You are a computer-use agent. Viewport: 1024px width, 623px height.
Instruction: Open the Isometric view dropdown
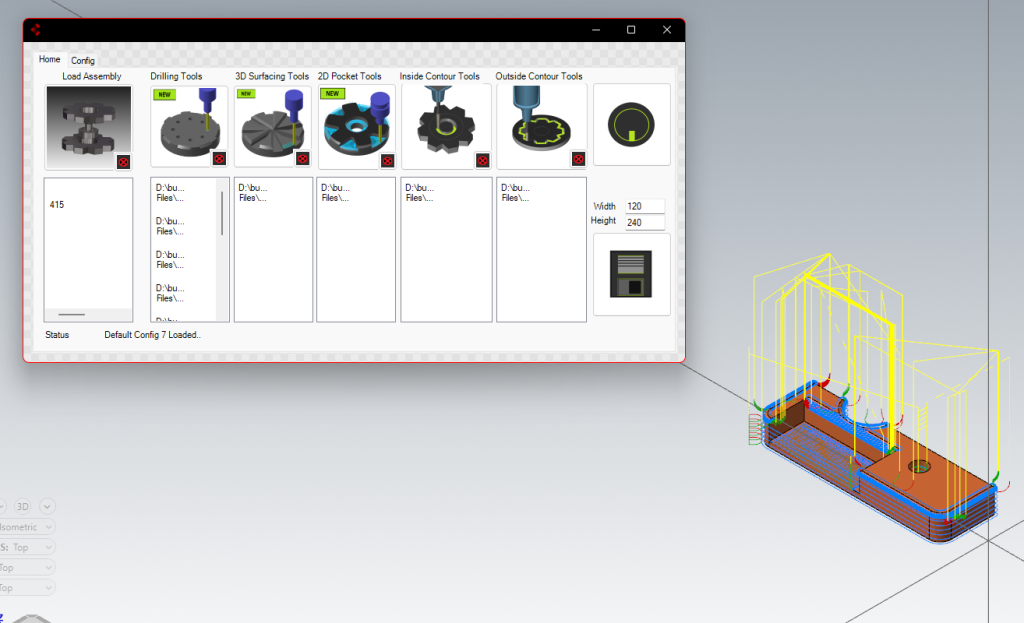26,527
